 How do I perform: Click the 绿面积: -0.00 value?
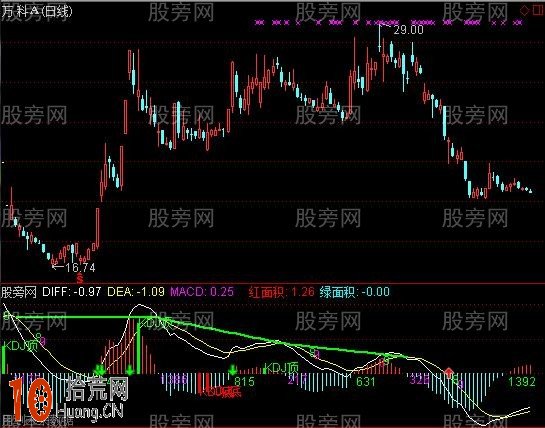[355, 292]
